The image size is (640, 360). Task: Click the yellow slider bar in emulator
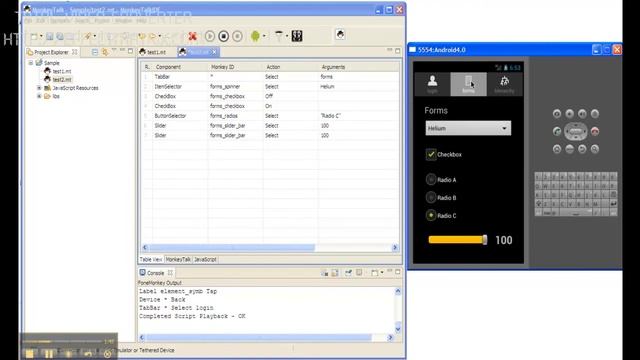point(456,240)
